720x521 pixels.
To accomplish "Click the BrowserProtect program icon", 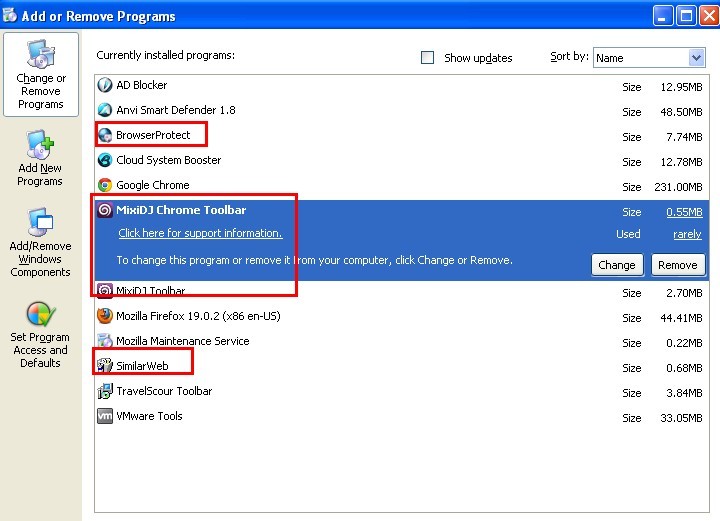I will pyautogui.click(x=105, y=135).
